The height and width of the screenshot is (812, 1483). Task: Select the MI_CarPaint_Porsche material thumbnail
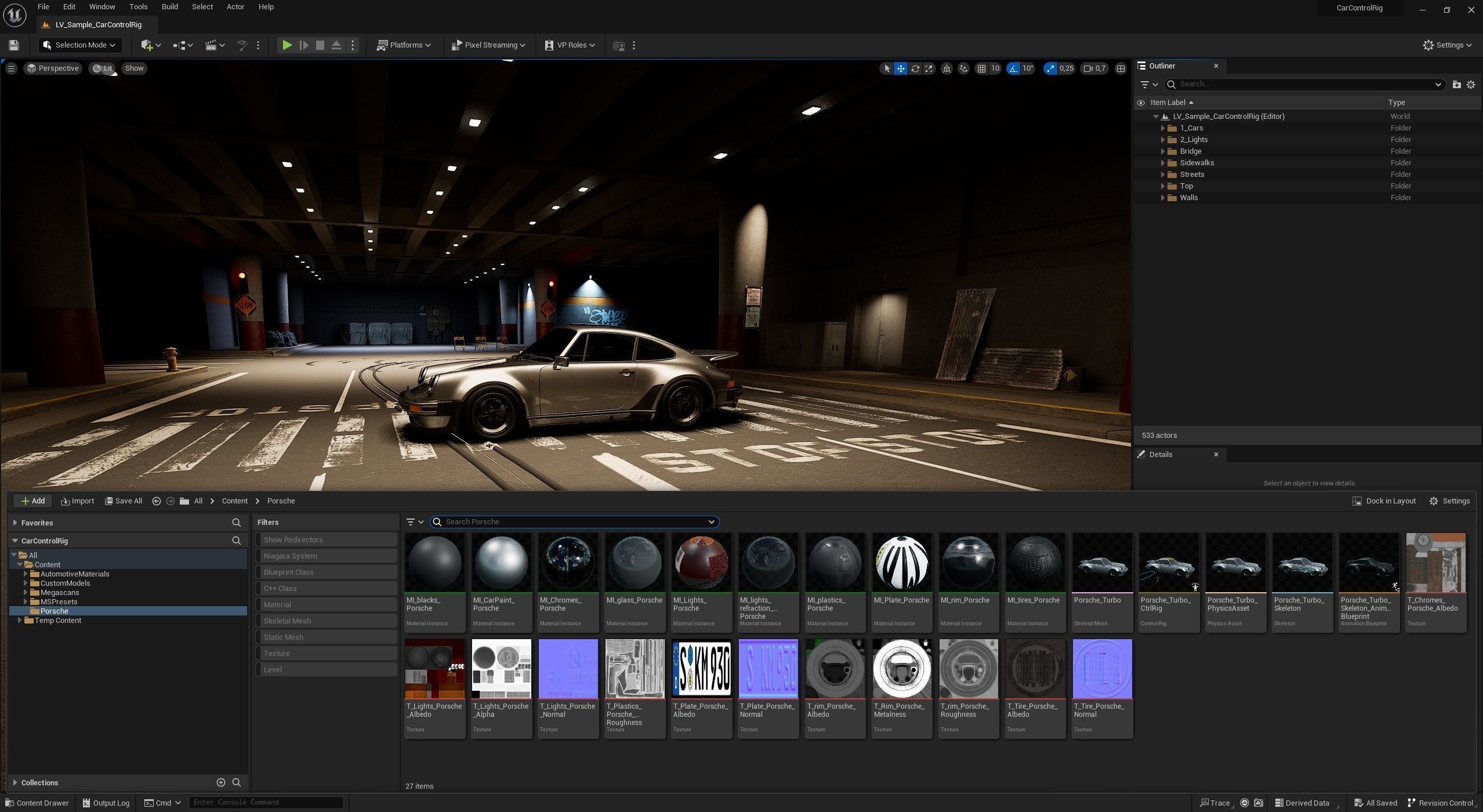click(501, 563)
